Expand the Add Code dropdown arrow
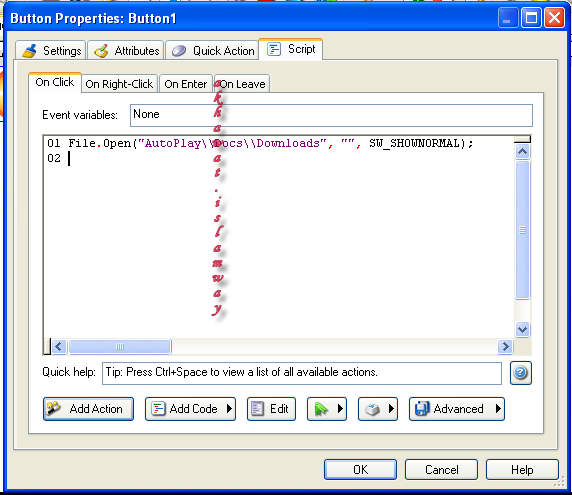Image resolution: width=572 pixels, height=495 pixels. coord(229,409)
